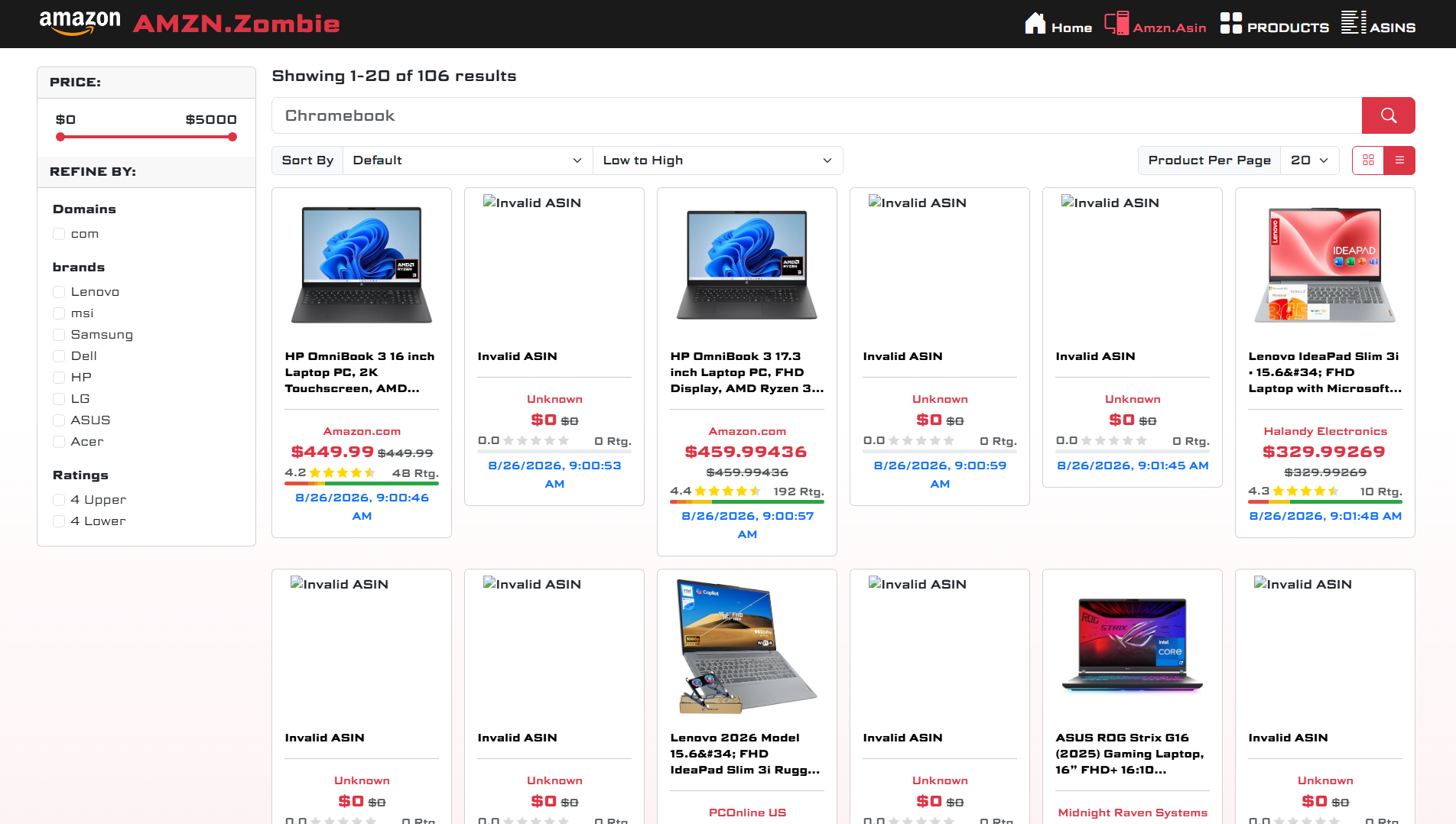The height and width of the screenshot is (824, 1456).
Task: Switch to grid view layout icon
Action: (1368, 161)
